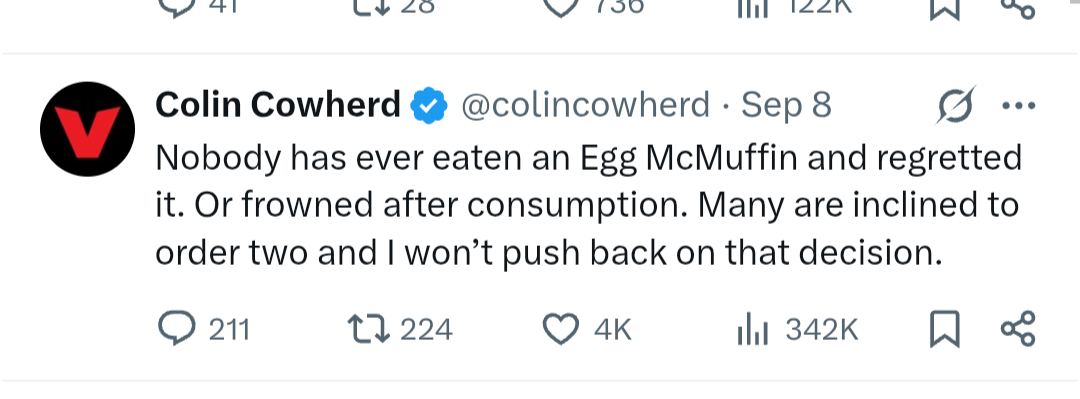Click the blue verified badge
The width and height of the screenshot is (1080, 399).
(429, 105)
